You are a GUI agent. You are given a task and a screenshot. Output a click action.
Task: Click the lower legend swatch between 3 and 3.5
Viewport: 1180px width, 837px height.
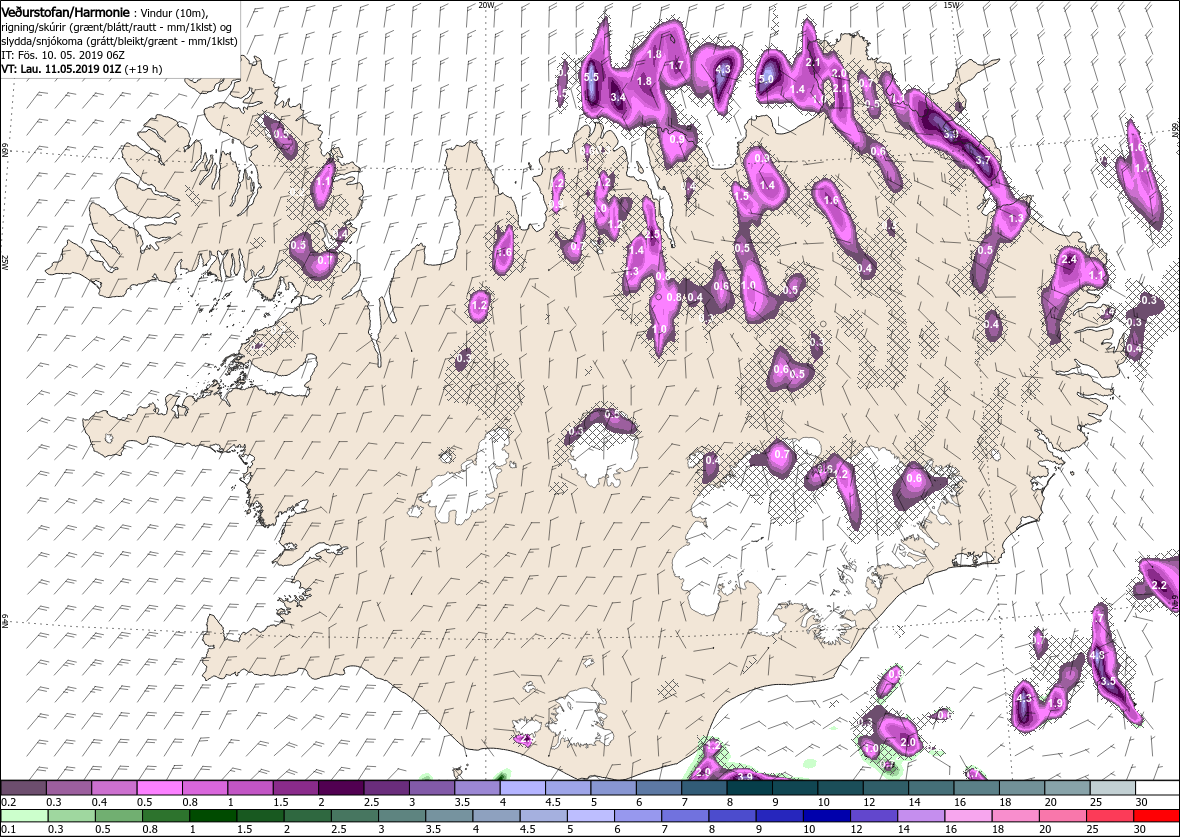(401, 816)
